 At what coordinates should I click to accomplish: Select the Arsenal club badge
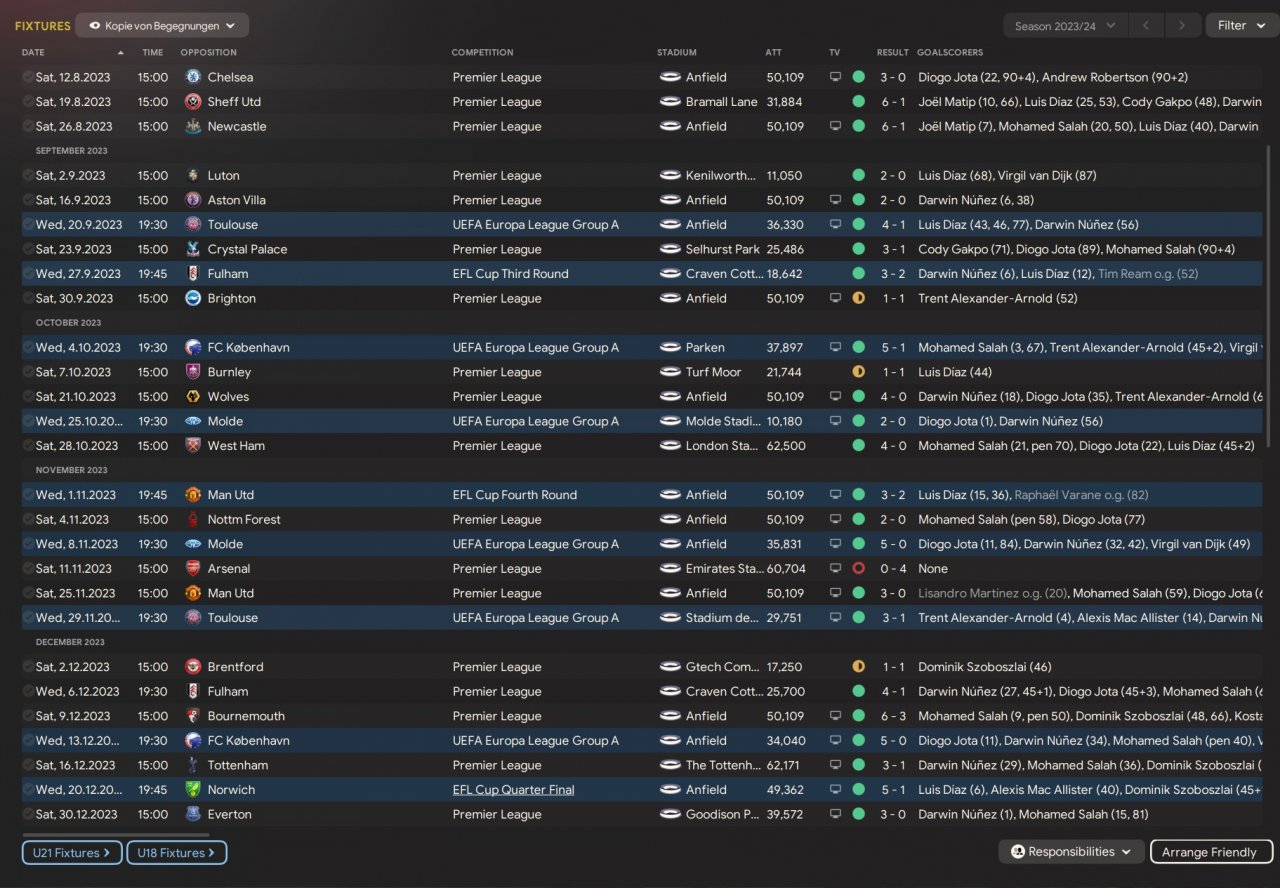[193, 568]
